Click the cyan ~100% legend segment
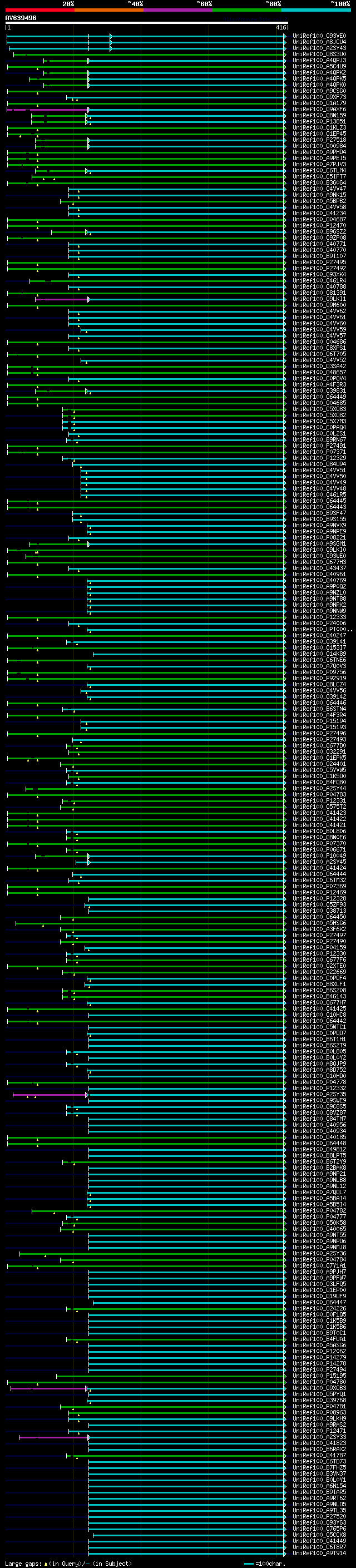 pos(316,10)
